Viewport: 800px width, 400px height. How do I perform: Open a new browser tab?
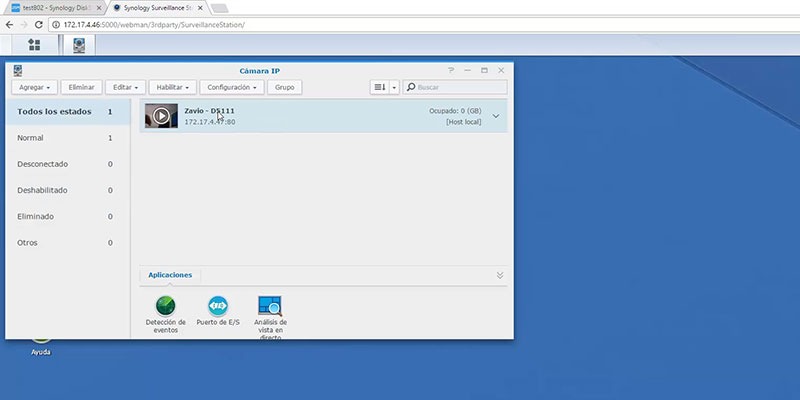pos(219,8)
